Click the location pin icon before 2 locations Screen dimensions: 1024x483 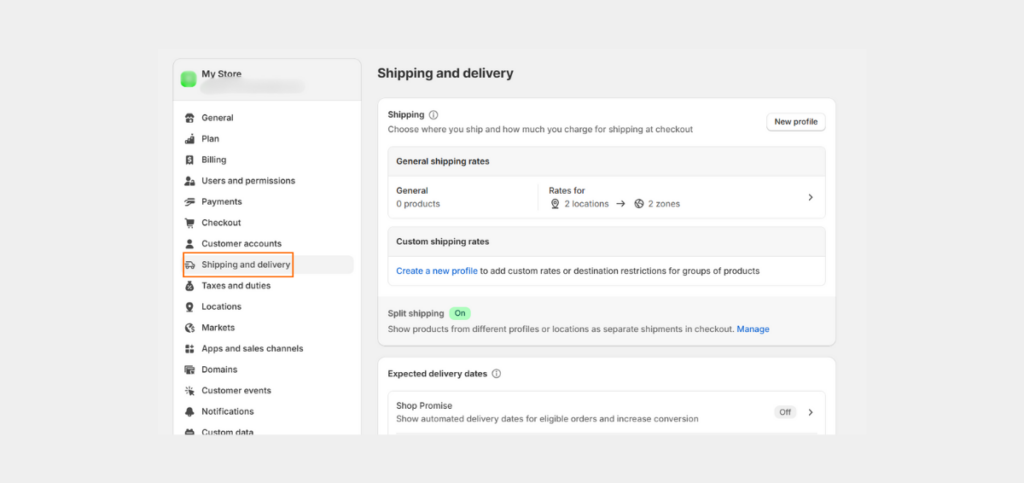(555, 204)
